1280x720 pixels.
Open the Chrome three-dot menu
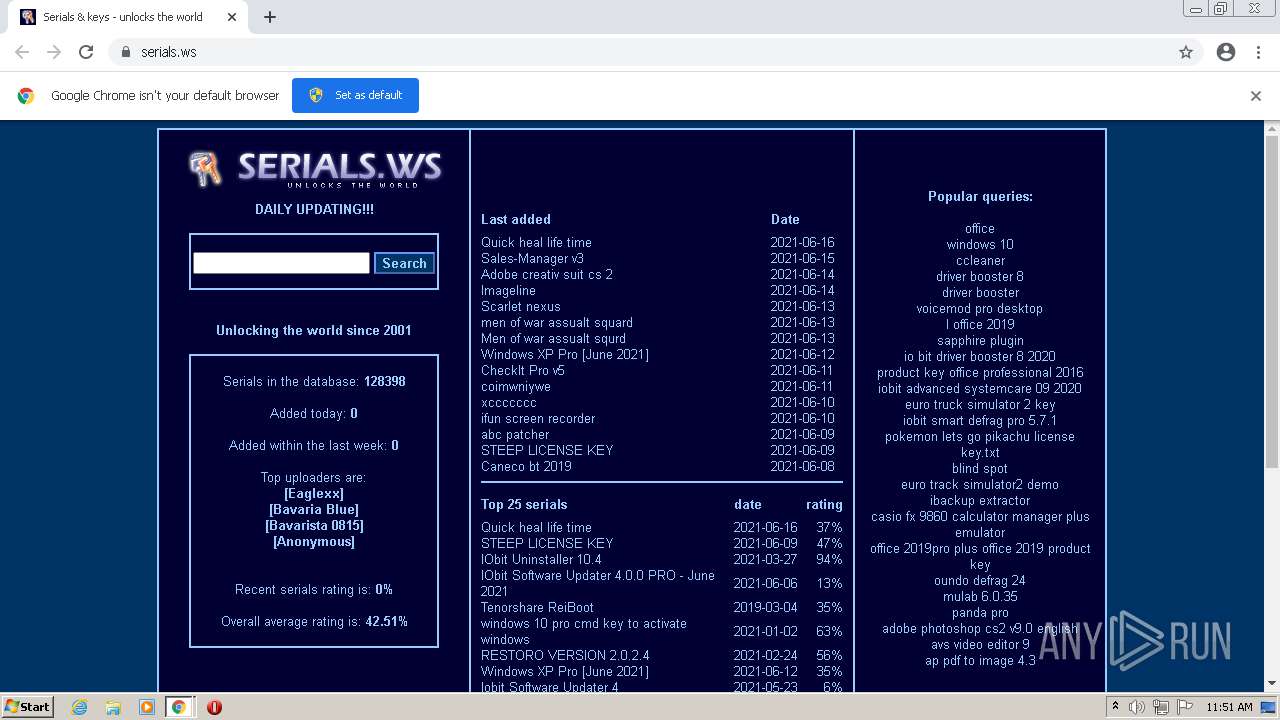pos(1258,52)
